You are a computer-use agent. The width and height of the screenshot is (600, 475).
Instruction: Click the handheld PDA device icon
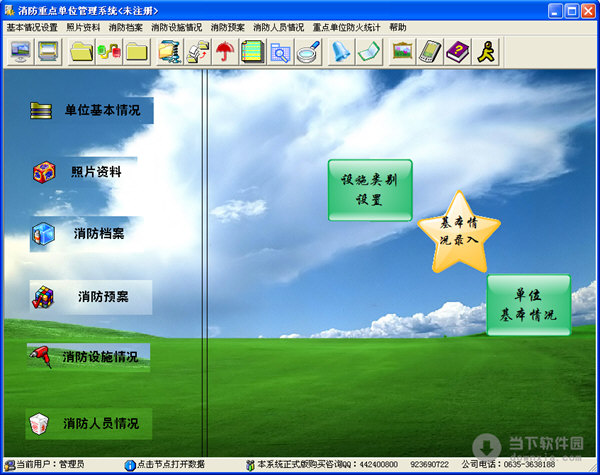coord(430,51)
